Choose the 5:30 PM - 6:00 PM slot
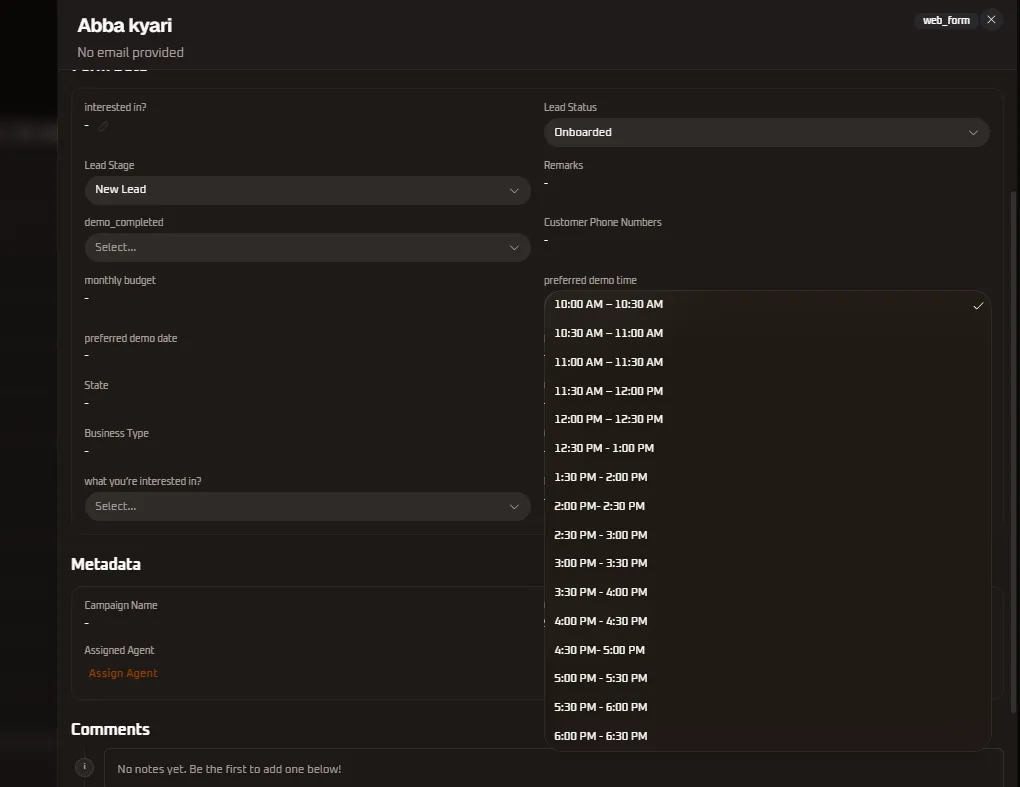This screenshot has width=1020, height=787. coord(768,707)
